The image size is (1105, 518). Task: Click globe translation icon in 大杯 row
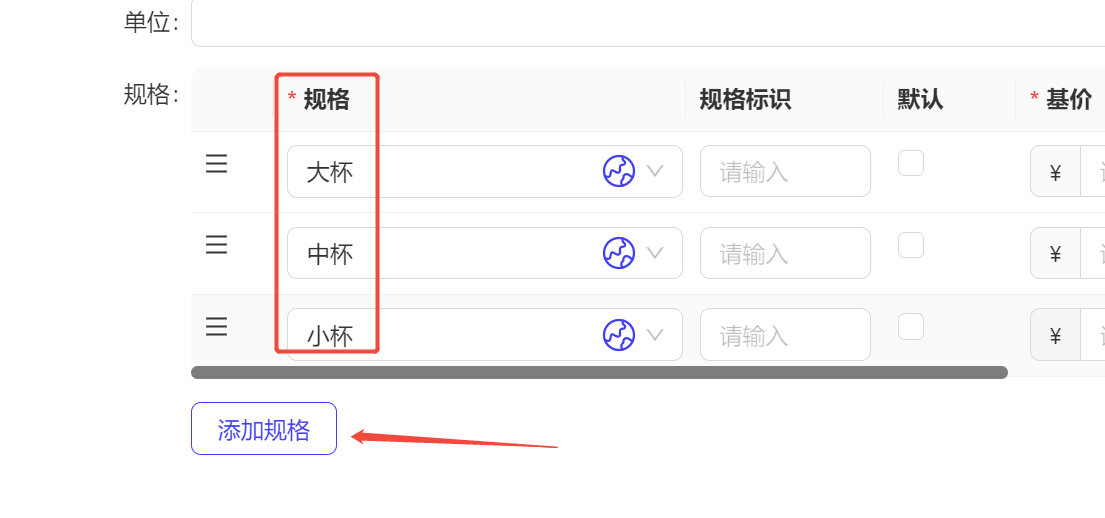click(619, 171)
